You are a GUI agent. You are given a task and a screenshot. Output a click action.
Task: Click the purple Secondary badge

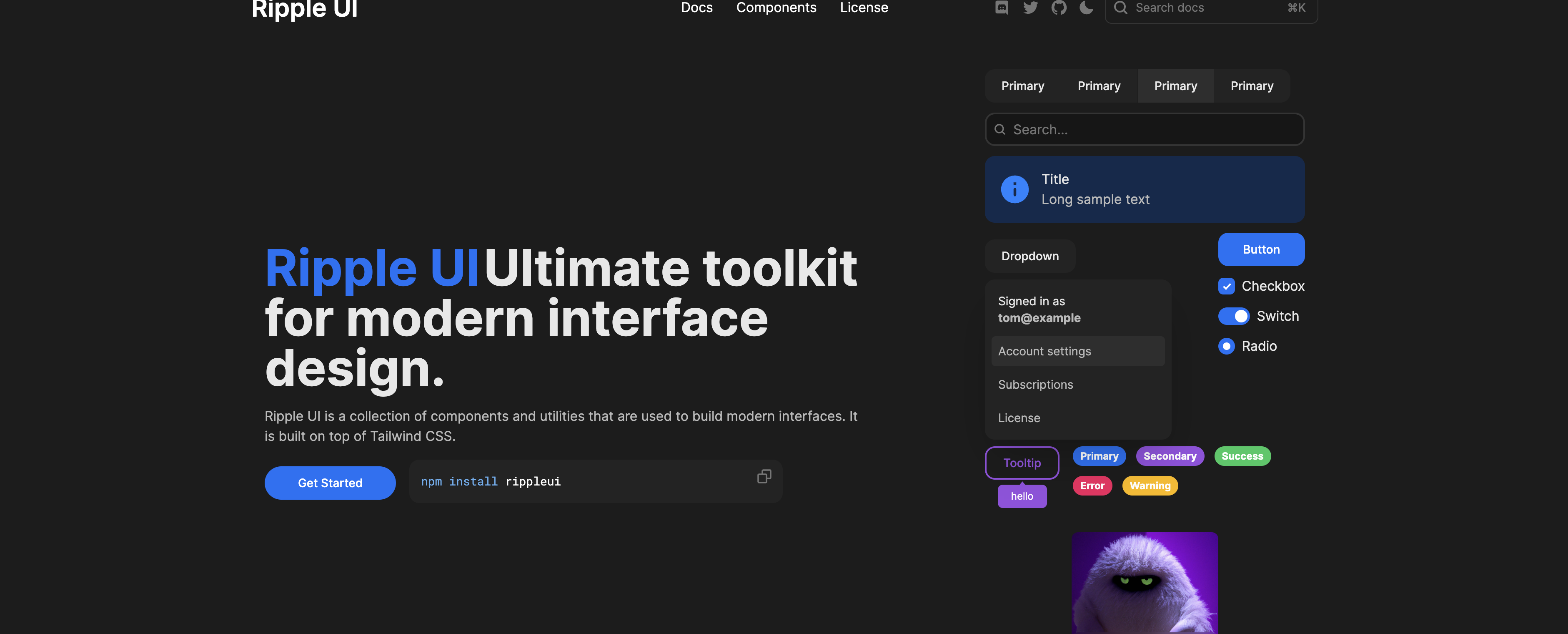click(1169, 456)
